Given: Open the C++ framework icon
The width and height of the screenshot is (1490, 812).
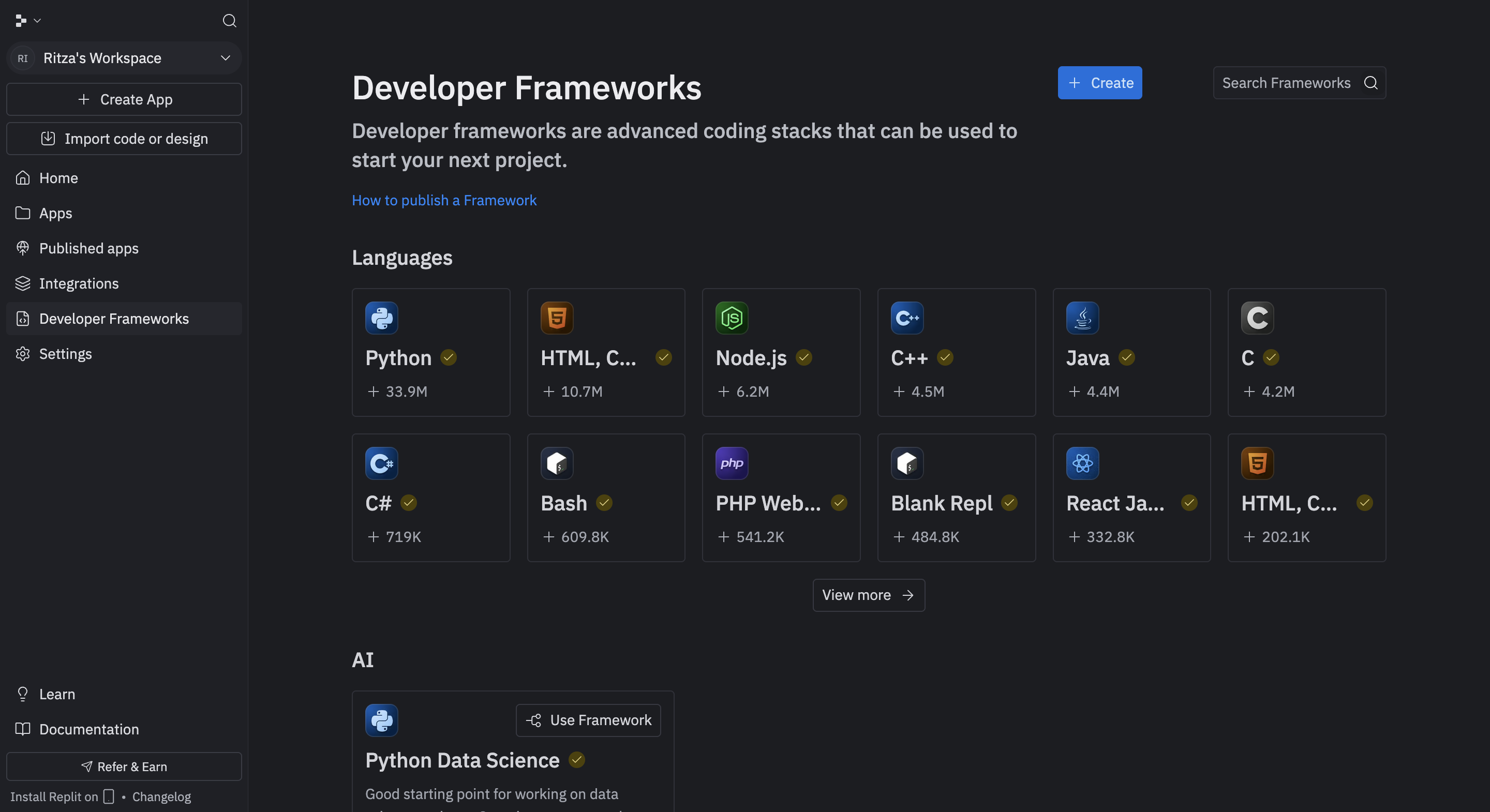Looking at the screenshot, I should 906,318.
